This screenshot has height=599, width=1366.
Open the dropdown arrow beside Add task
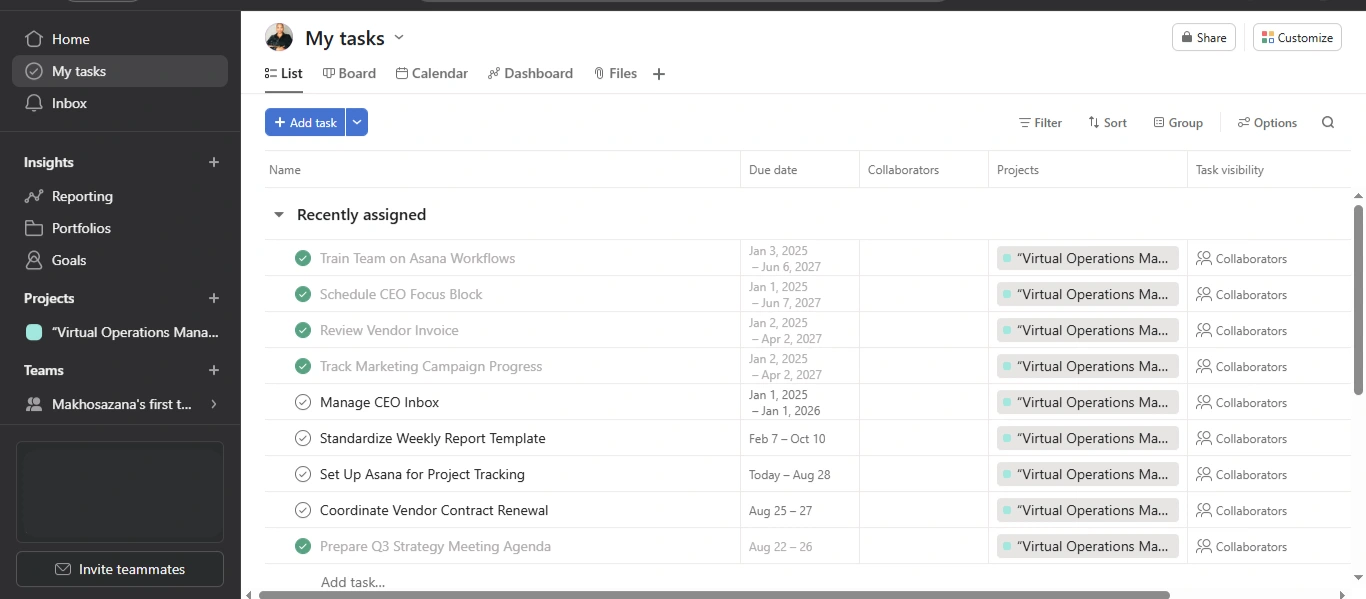tap(357, 122)
